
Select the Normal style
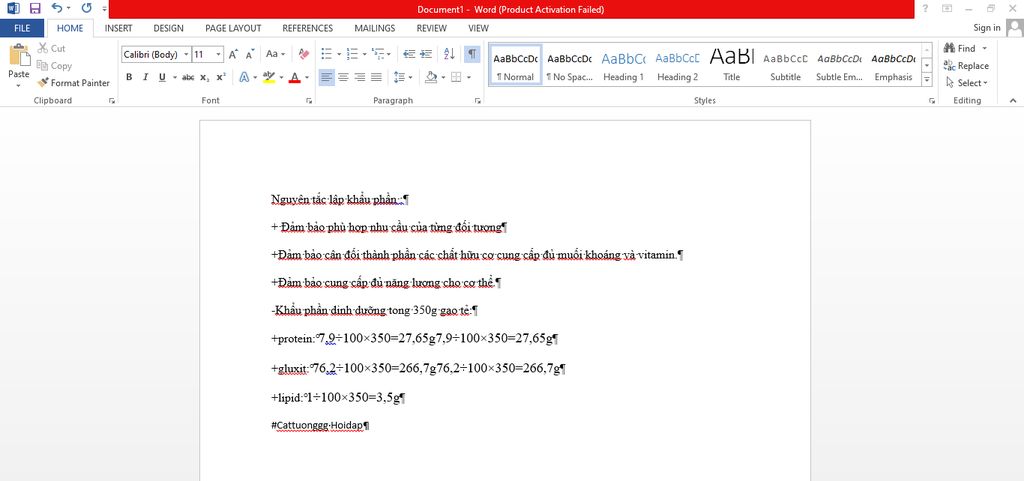click(515, 65)
